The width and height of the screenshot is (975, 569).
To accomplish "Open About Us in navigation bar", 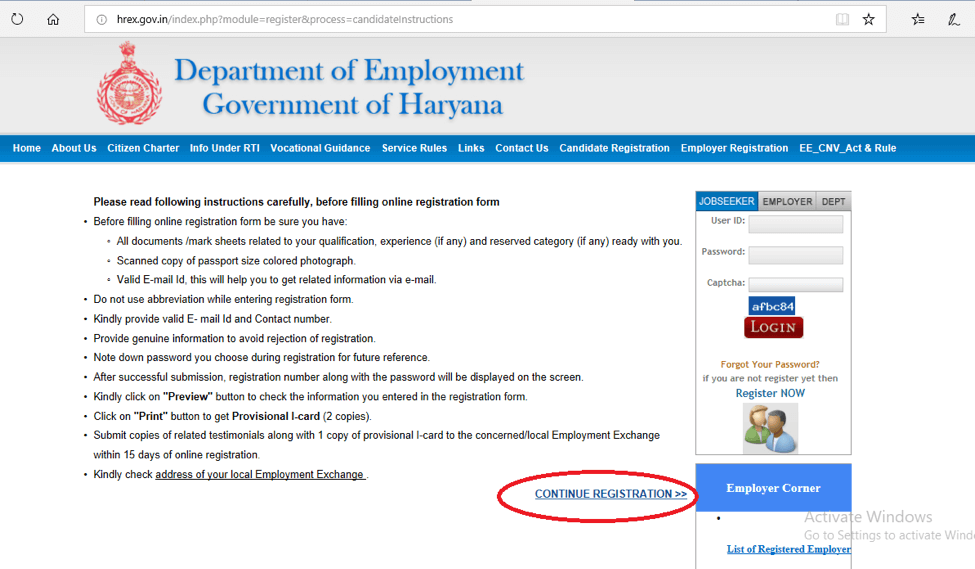I will pyautogui.click(x=74, y=148).
